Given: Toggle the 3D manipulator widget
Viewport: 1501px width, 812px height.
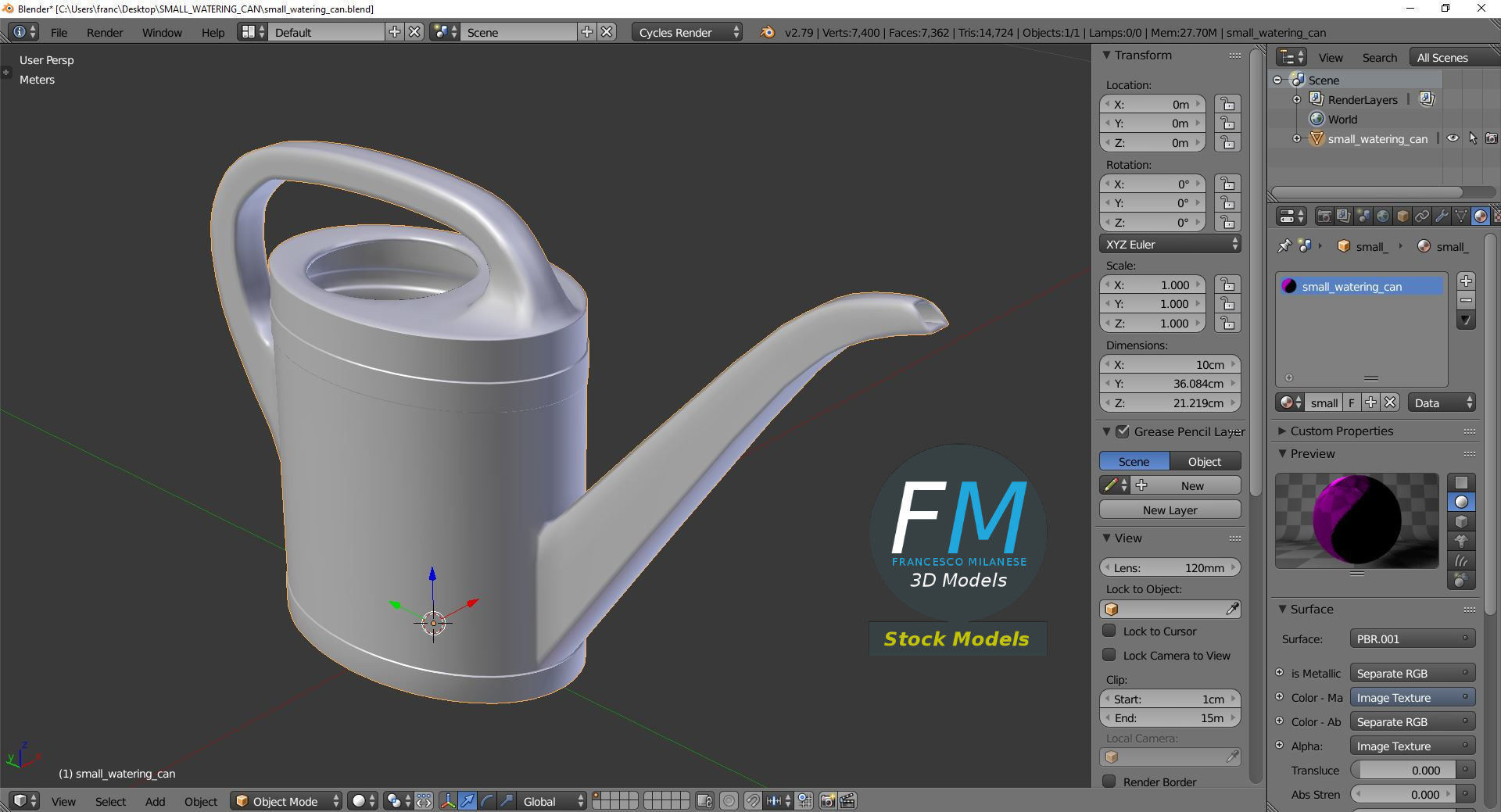Looking at the screenshot, I should pyautogui.click(x=447, y=801).
